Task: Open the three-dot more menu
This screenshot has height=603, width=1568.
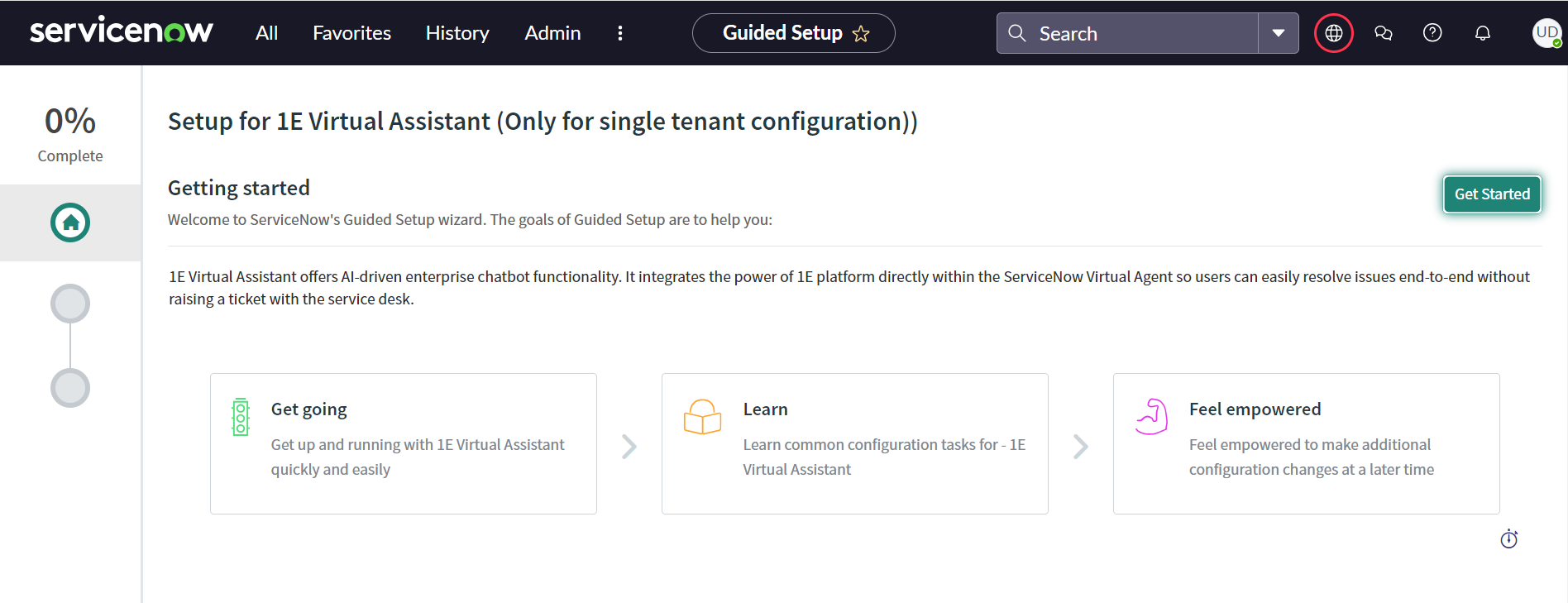Action: [x=620, y=33]
